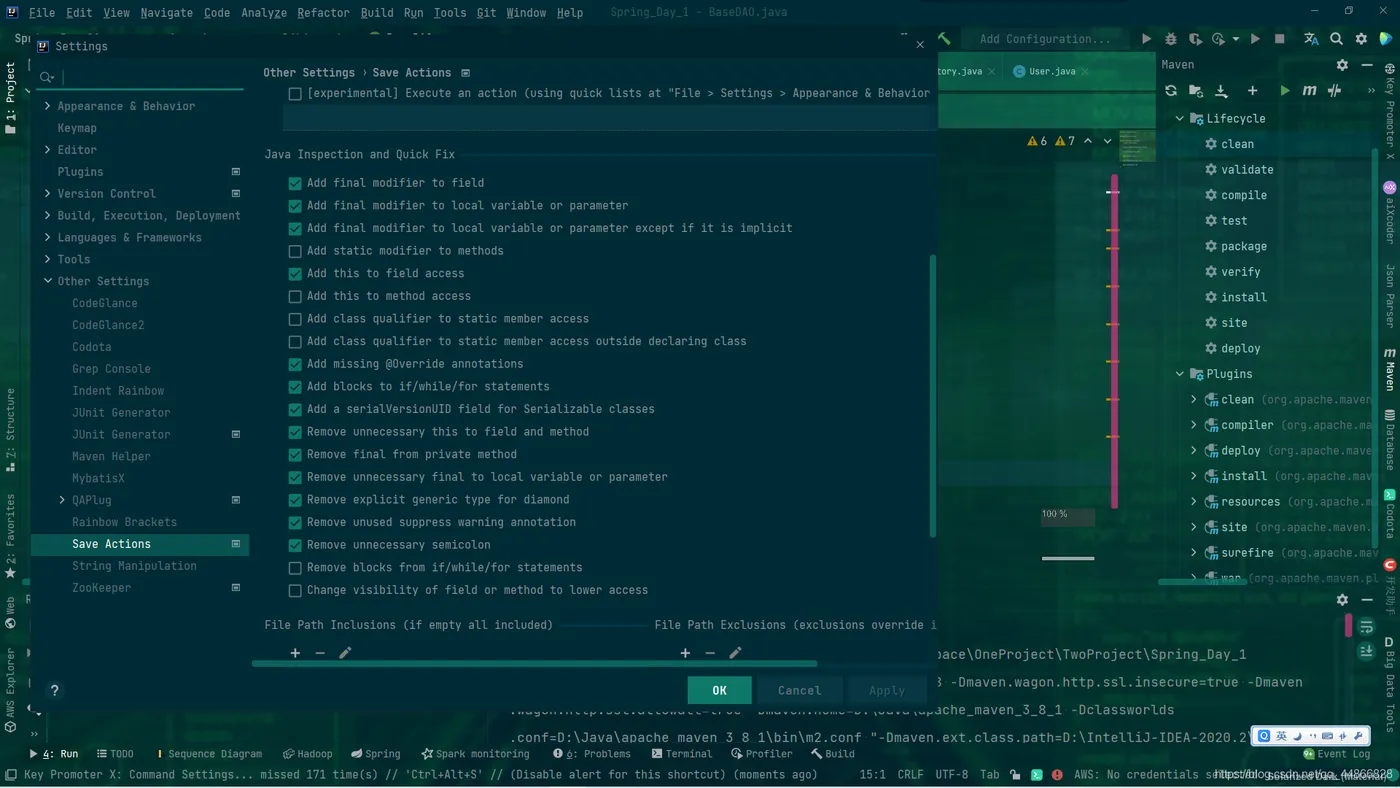This screenshot has height=788, width=1400.
Task: Remove a File Path Inclusion with minus
Action: click(320, 653)
